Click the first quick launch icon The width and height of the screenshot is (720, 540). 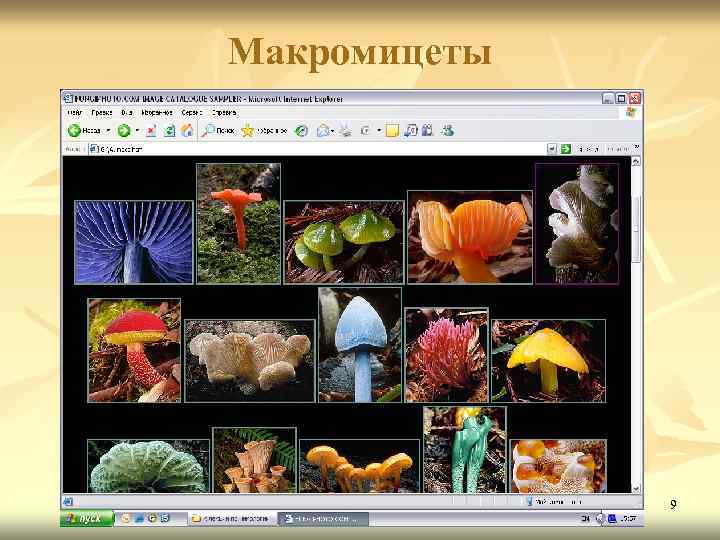tap(125, 519)
